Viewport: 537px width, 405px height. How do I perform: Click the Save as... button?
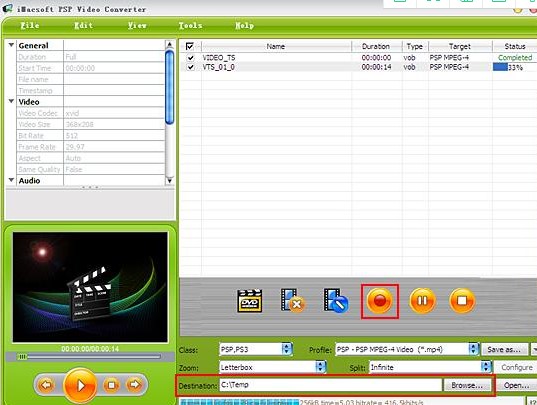coord(504,350)
